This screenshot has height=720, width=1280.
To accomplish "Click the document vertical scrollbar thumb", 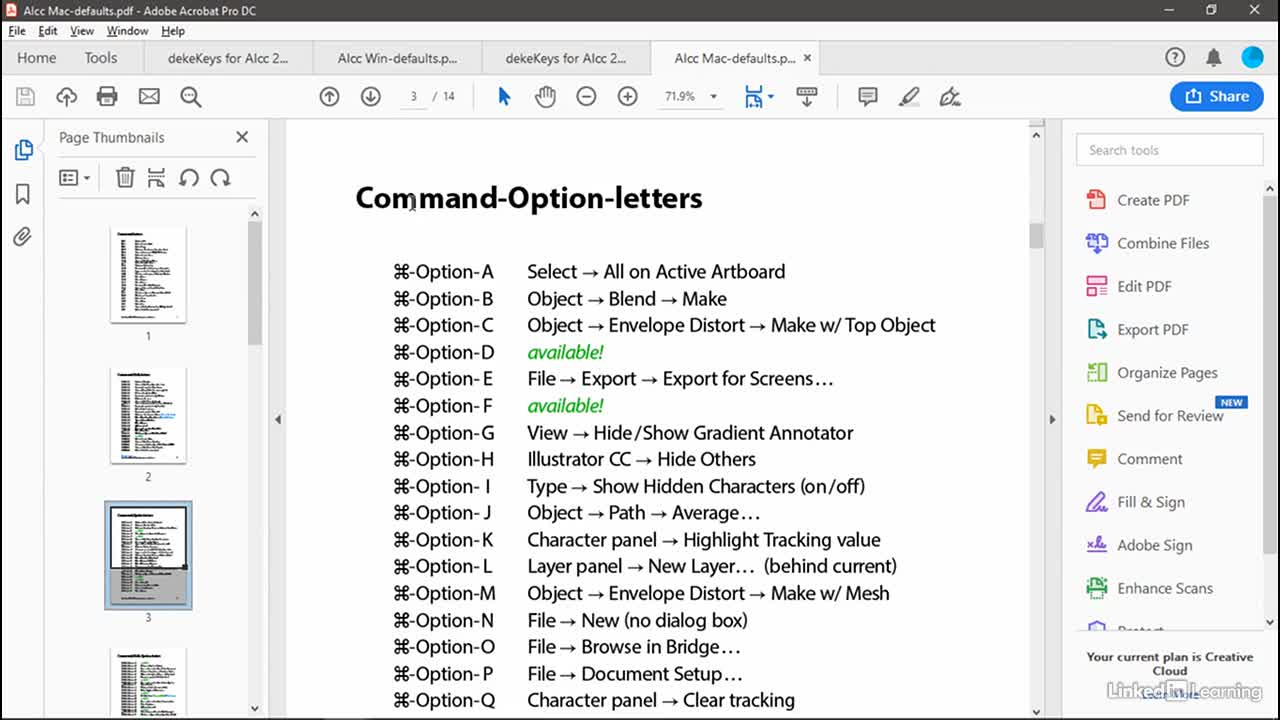I will click(x=1036, y=235).
